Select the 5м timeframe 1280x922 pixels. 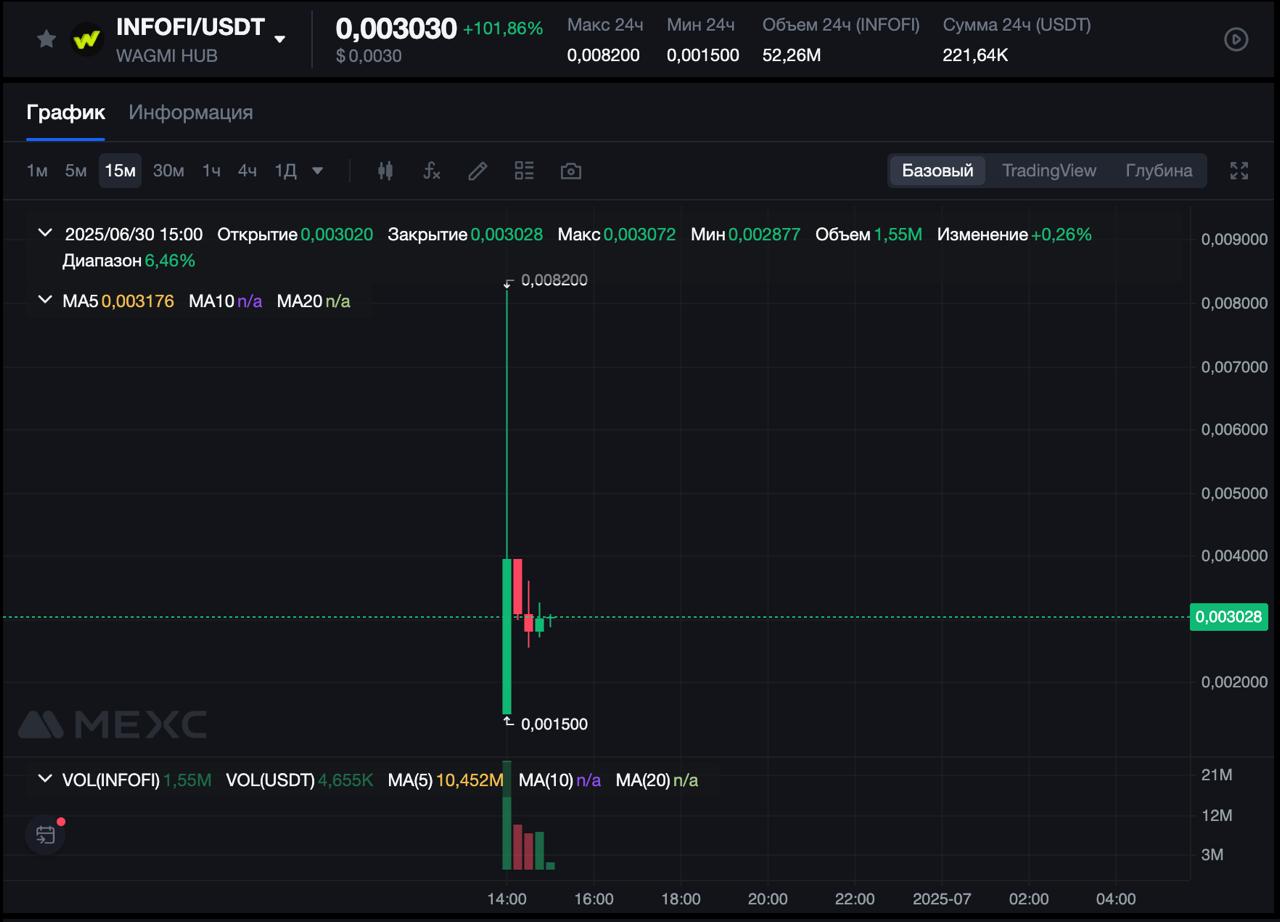76,171
